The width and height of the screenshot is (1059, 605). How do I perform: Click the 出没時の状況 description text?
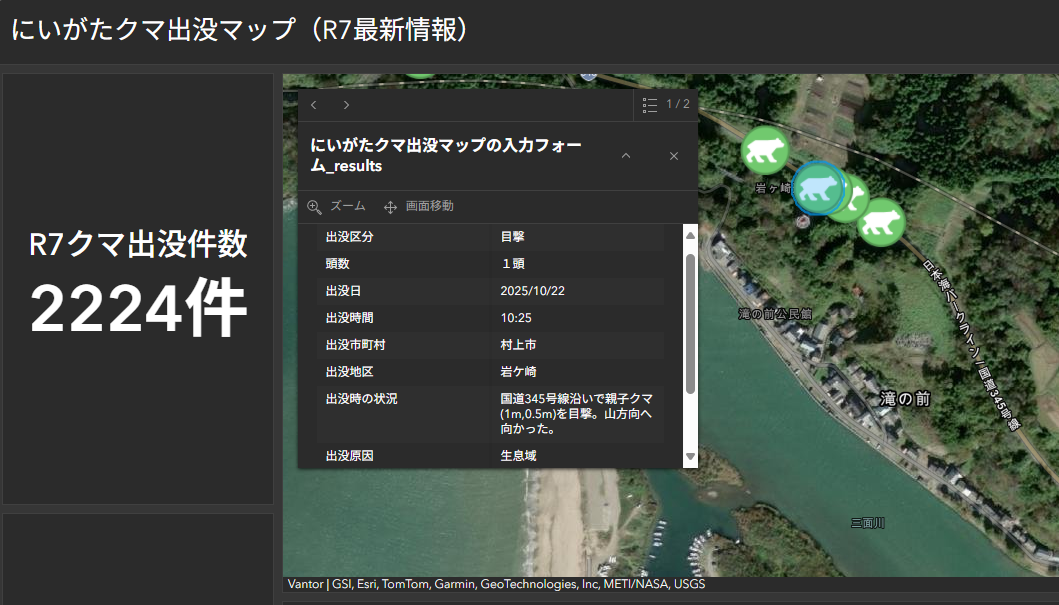coord(576,414)
